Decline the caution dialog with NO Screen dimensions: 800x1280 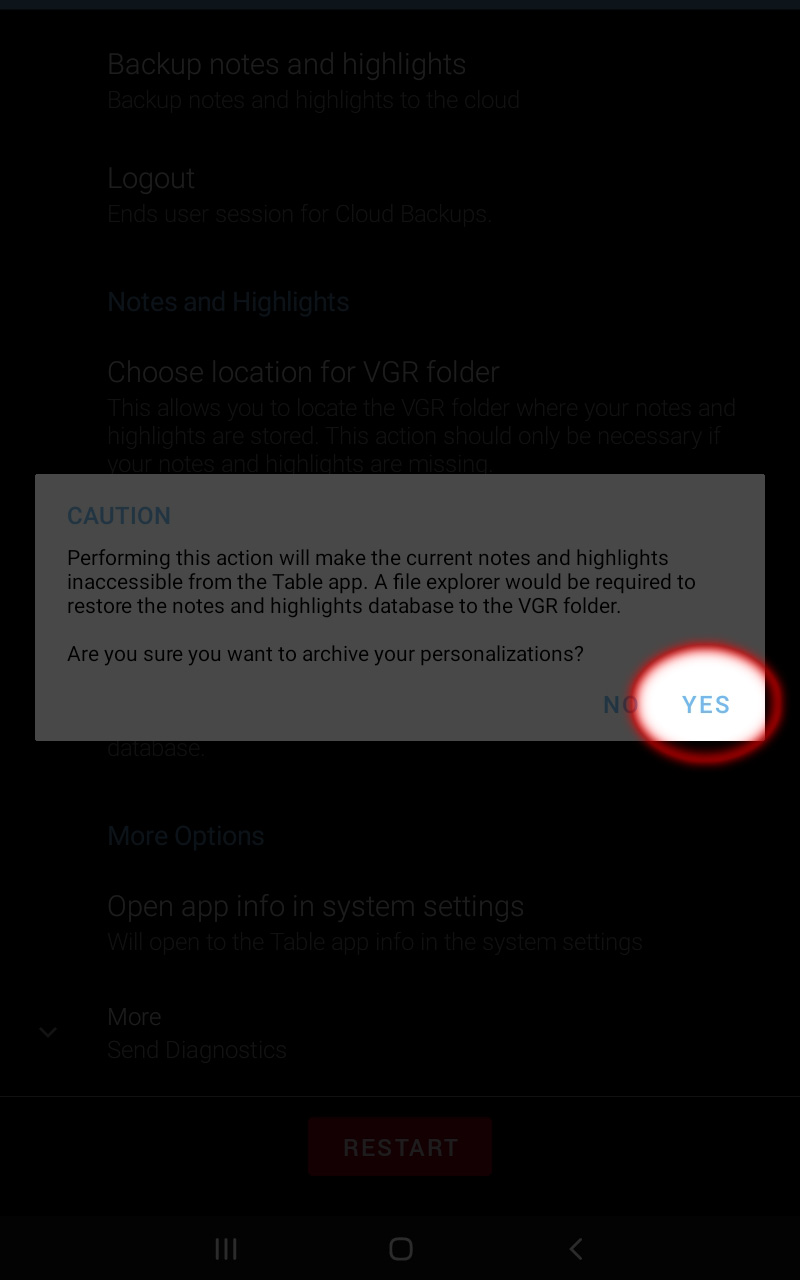click(620, 705)
